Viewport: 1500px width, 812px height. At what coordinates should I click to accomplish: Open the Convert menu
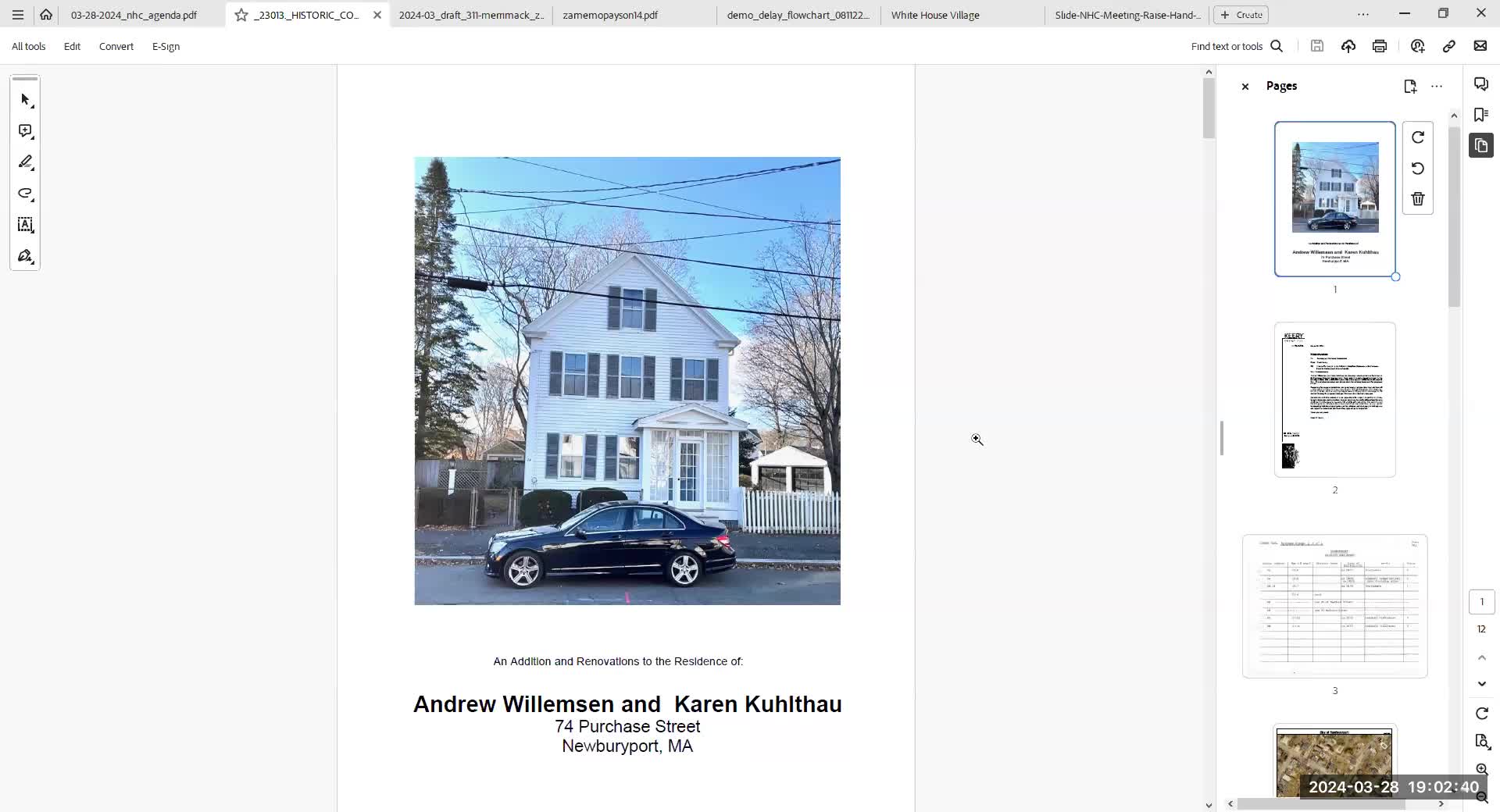116,46
